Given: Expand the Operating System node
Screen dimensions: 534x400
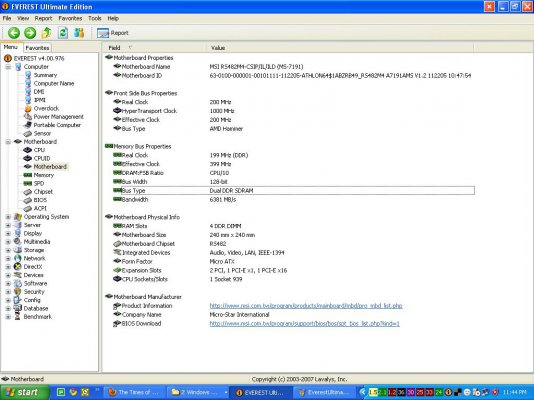Looking at the screenshot, I should point(8,217).
